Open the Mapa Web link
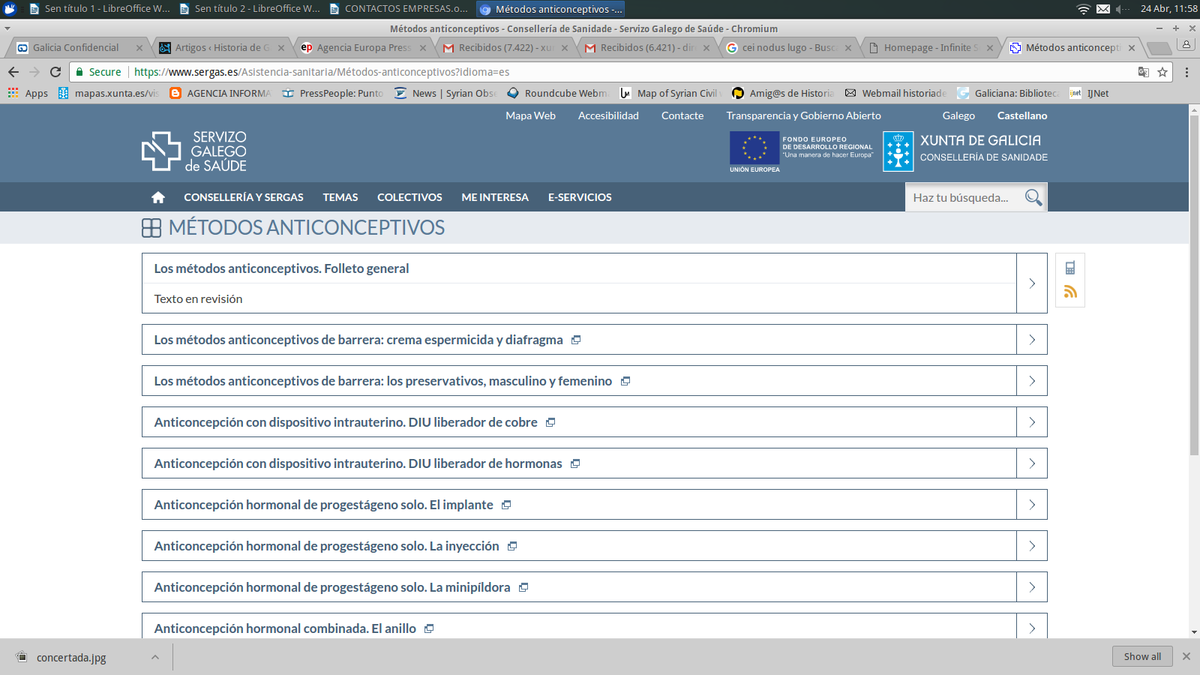Image resolution: width=1200 pixels, height=675 pixels. click(x=530, y=116)
